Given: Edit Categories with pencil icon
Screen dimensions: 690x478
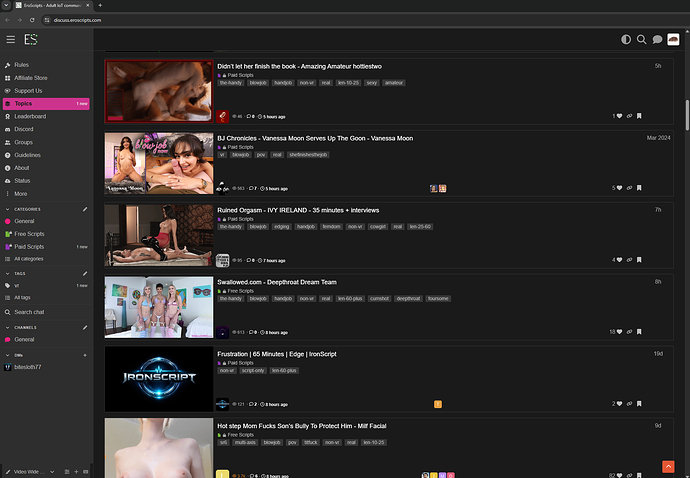Looking at the screenshot, I should [85, 209].
